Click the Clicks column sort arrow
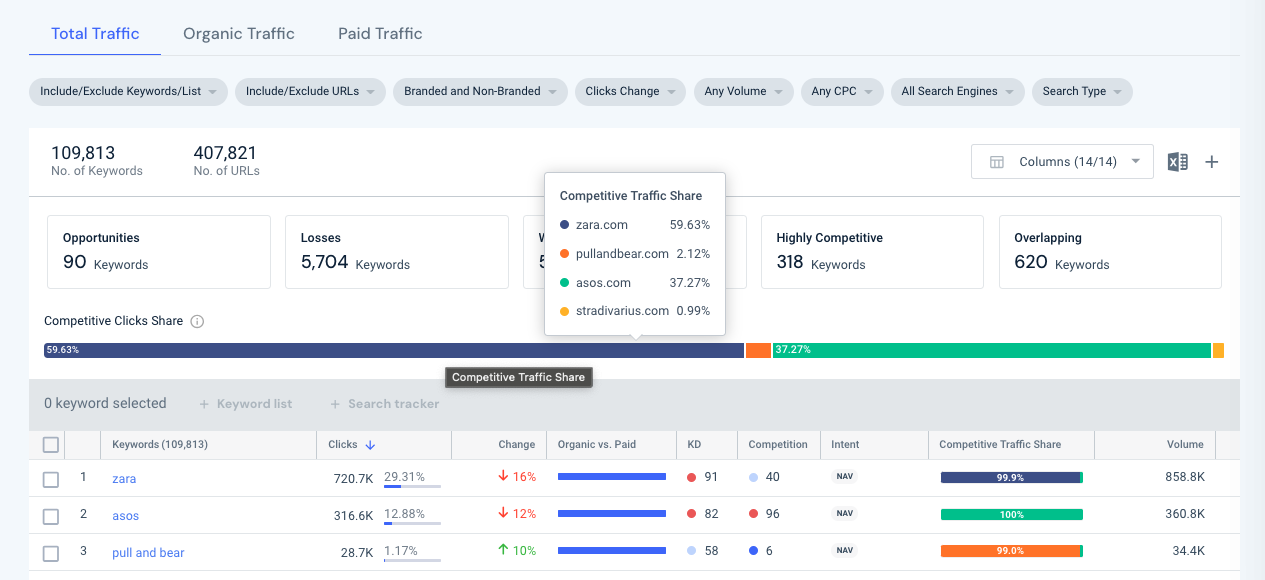 [x=370, y=445]
